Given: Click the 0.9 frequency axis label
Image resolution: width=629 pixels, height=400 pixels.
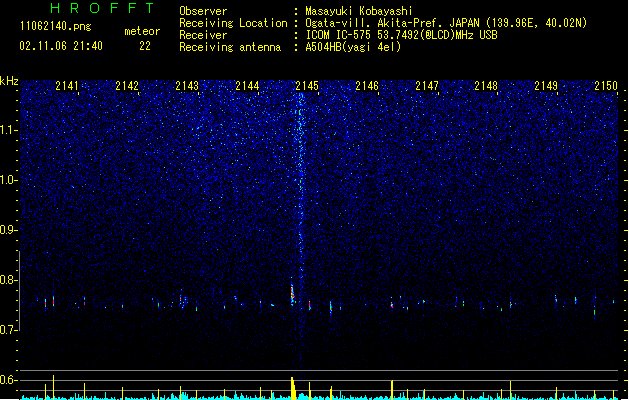Looking at the screenshot, I should click(x=8, y=230).
